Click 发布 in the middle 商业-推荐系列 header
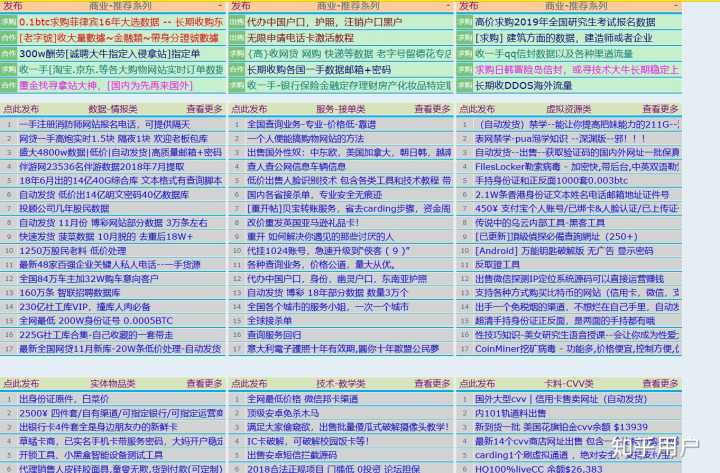720x473 pixels. tap(241, 6)
